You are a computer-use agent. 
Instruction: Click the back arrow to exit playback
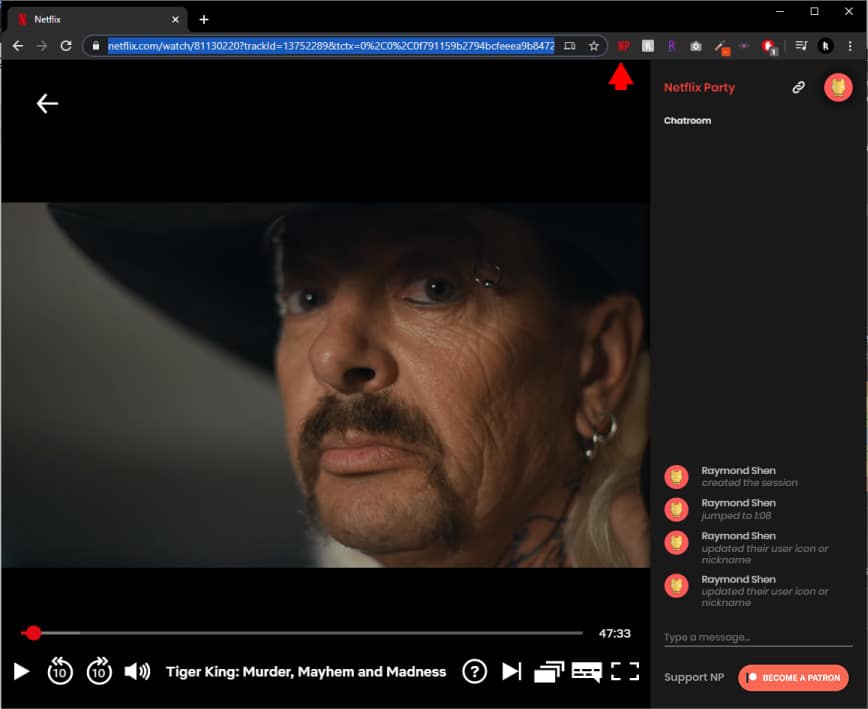tap(46, 102)
